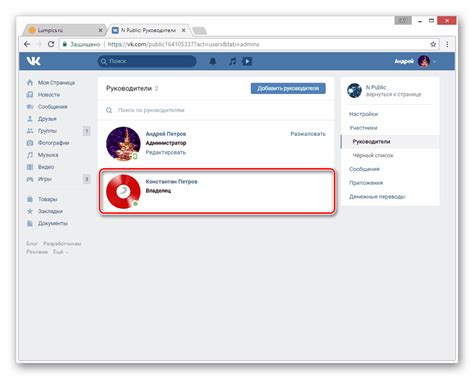Close the N Public browser tab
This screenshot has height=379, width=474.
pyautogui.click(x=183, y=30)
